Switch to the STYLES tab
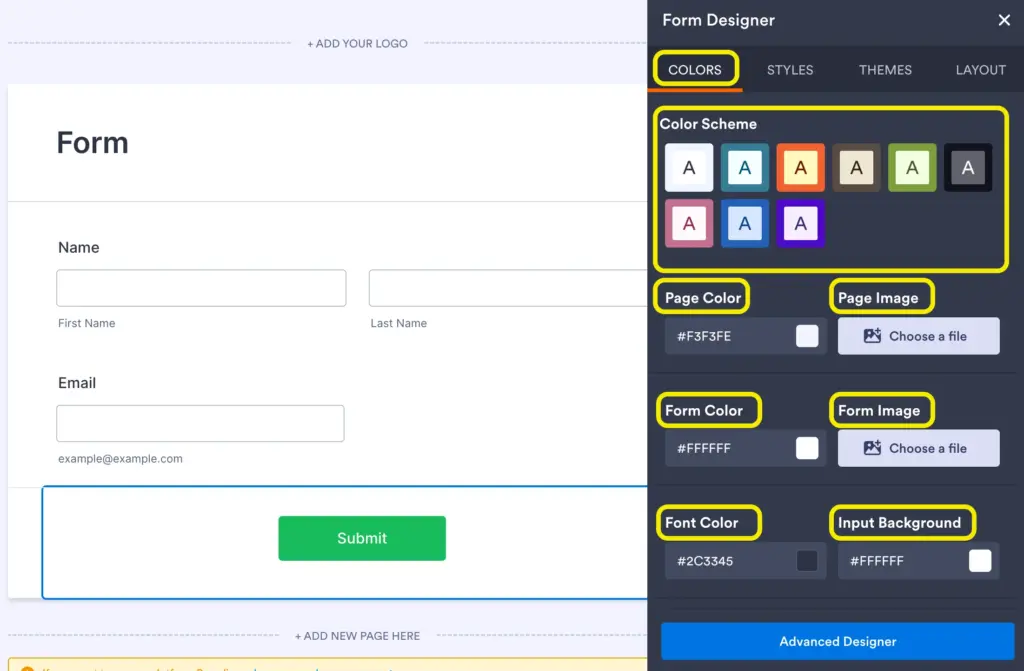The image size is (1024, 671). click(x=789, y=69)
